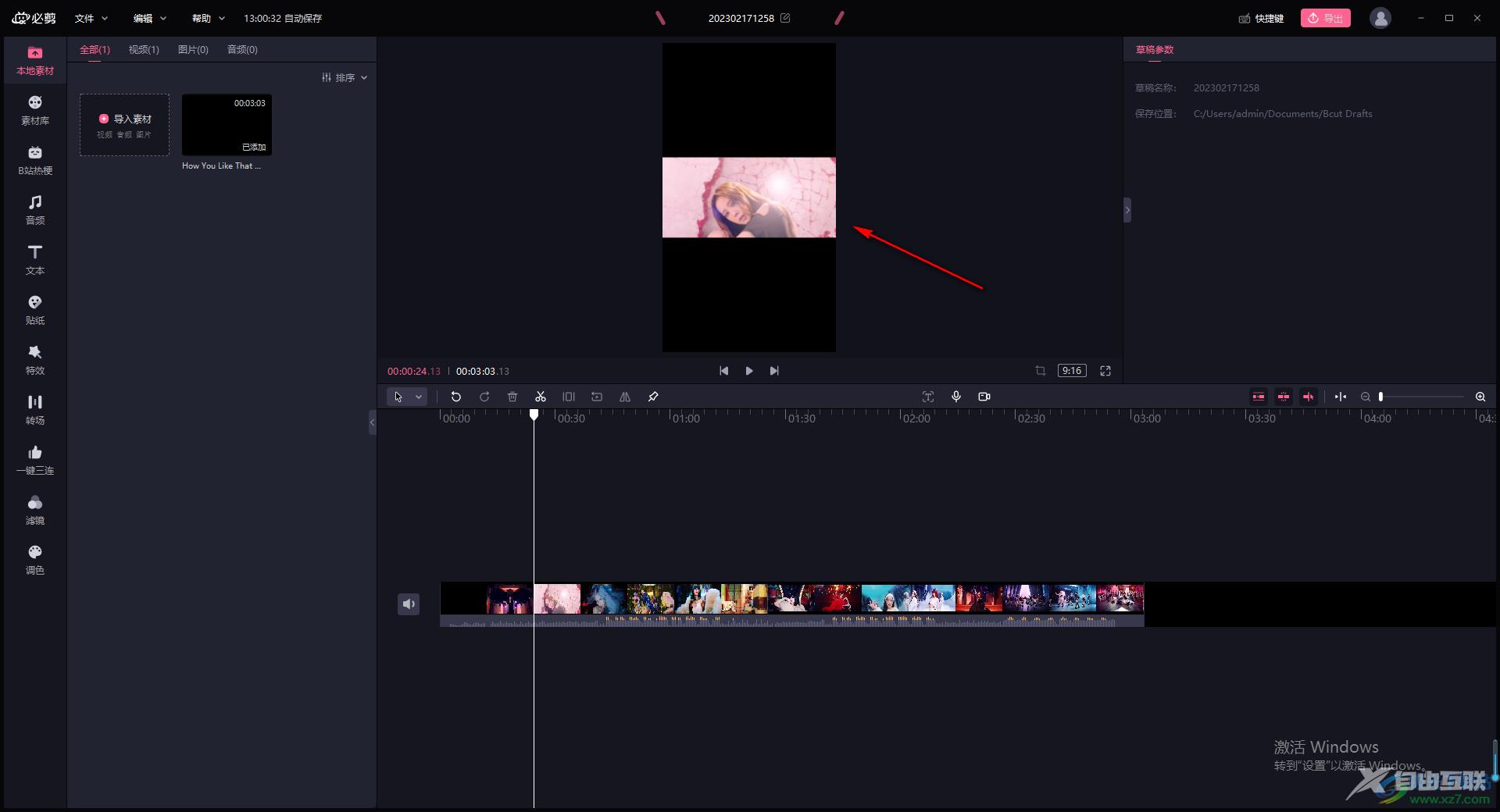
Task: Click the video clip on the timeline
Action: pyautogui.click(x=792, y=604)
